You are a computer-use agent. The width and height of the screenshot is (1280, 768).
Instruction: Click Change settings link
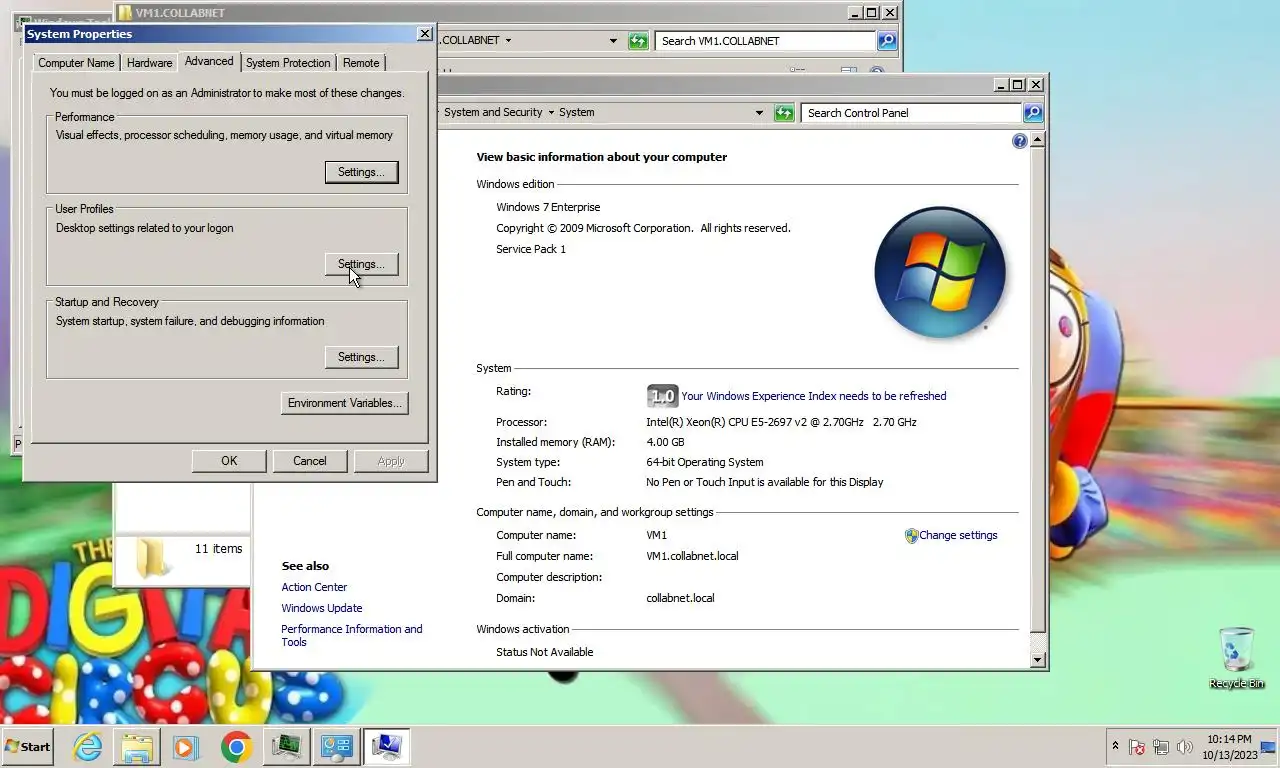[x=958, y=535]
